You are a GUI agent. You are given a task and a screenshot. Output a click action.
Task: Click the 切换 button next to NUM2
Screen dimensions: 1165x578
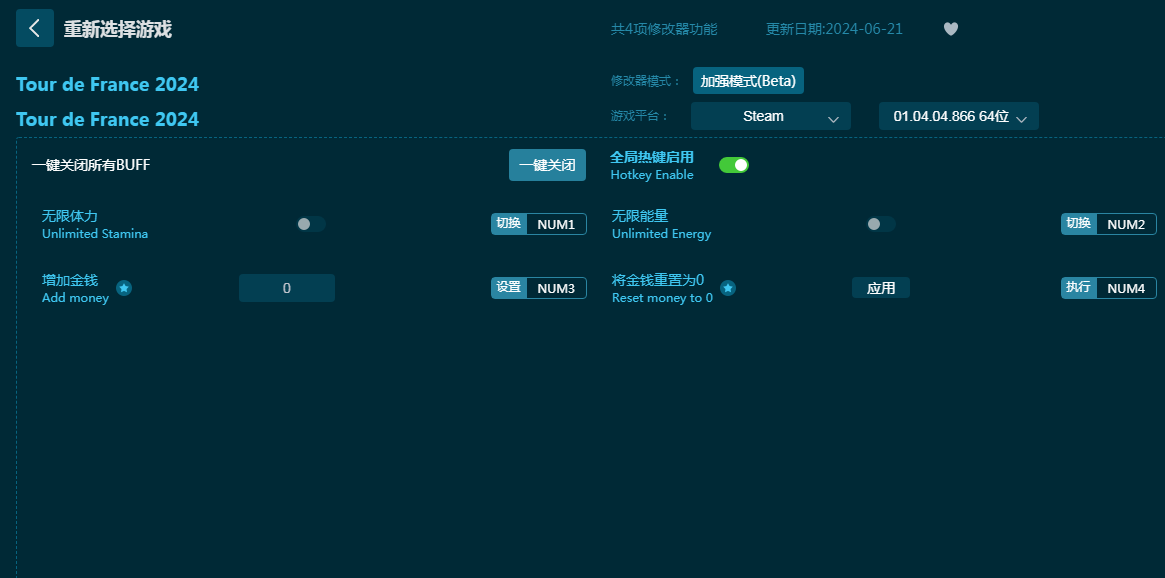[x=1079, y=224]
